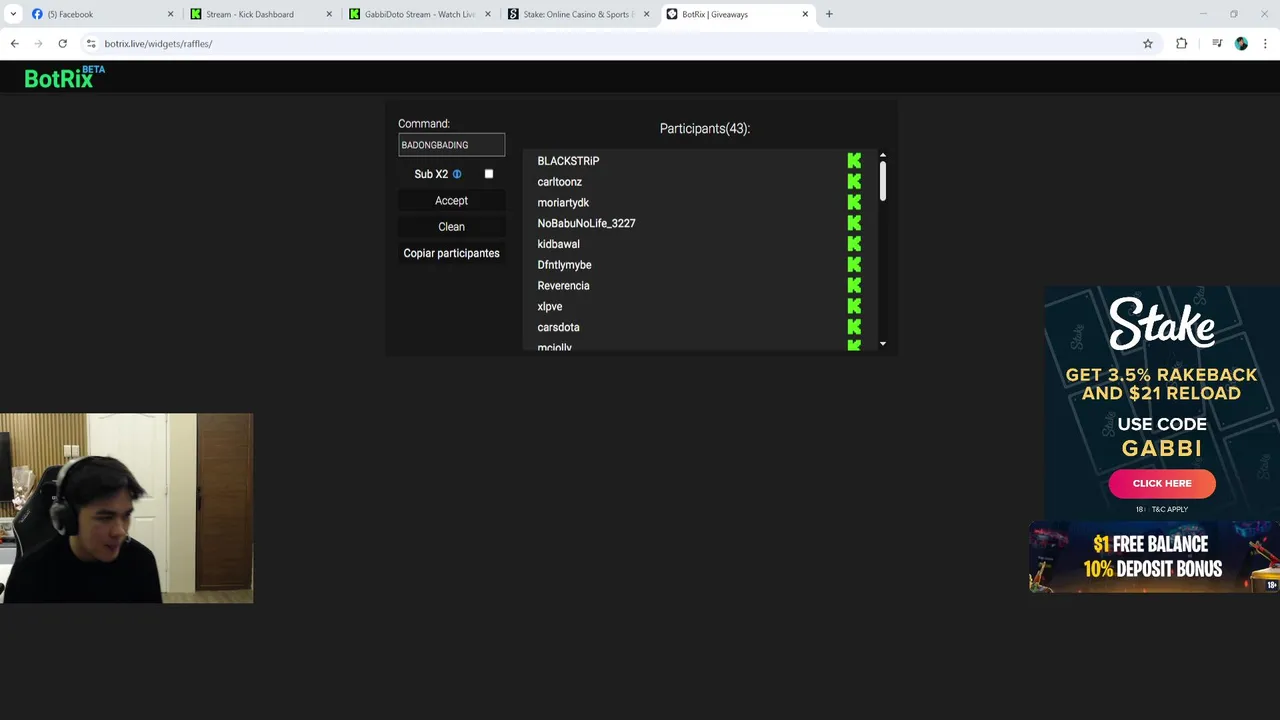Screen dimensions: 1280x720
Task: Close the Stake Online Casino tab
Action: coord(646,14)
